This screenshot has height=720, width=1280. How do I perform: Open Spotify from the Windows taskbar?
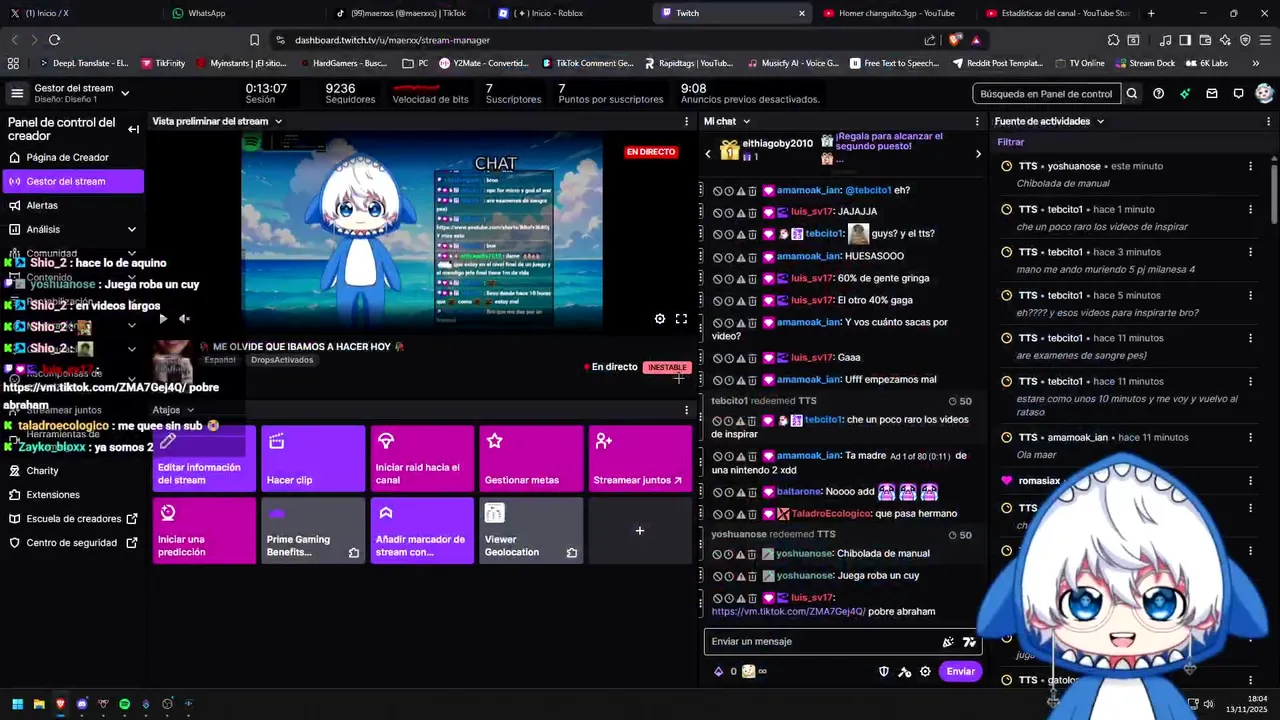(x=124, y=704)
